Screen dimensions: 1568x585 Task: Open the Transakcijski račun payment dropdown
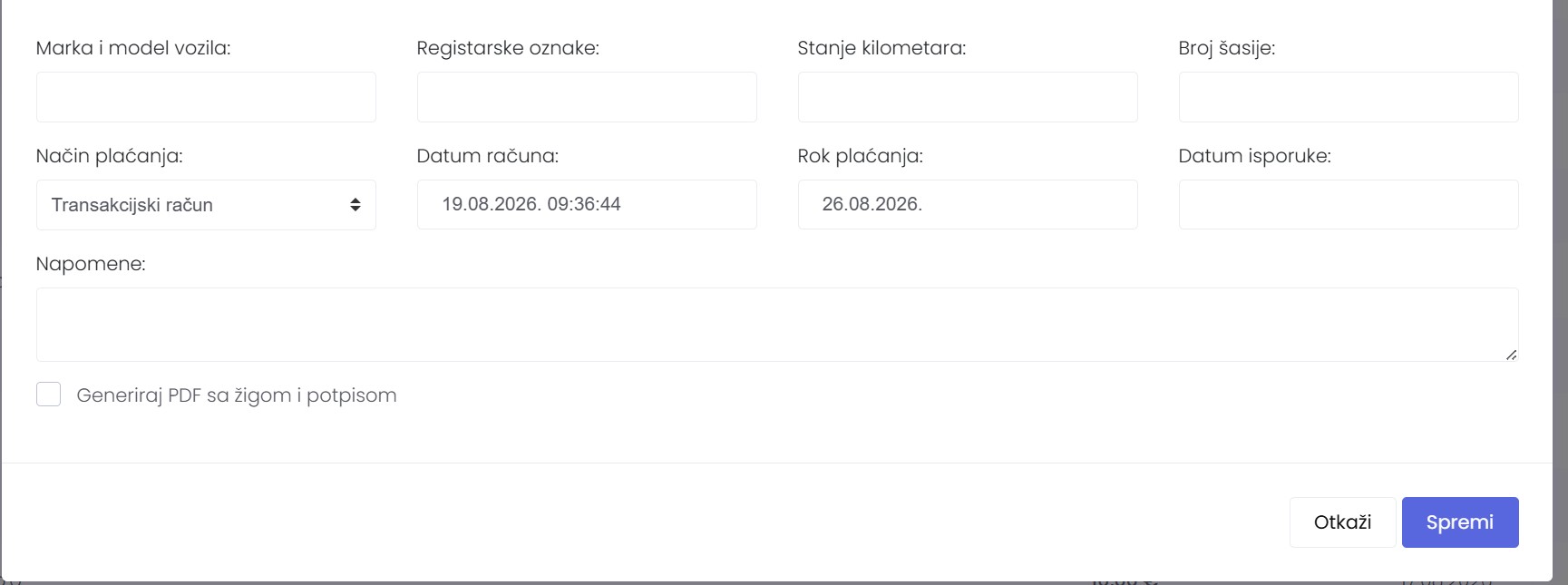pyautogui.click(x=206, y=205)
